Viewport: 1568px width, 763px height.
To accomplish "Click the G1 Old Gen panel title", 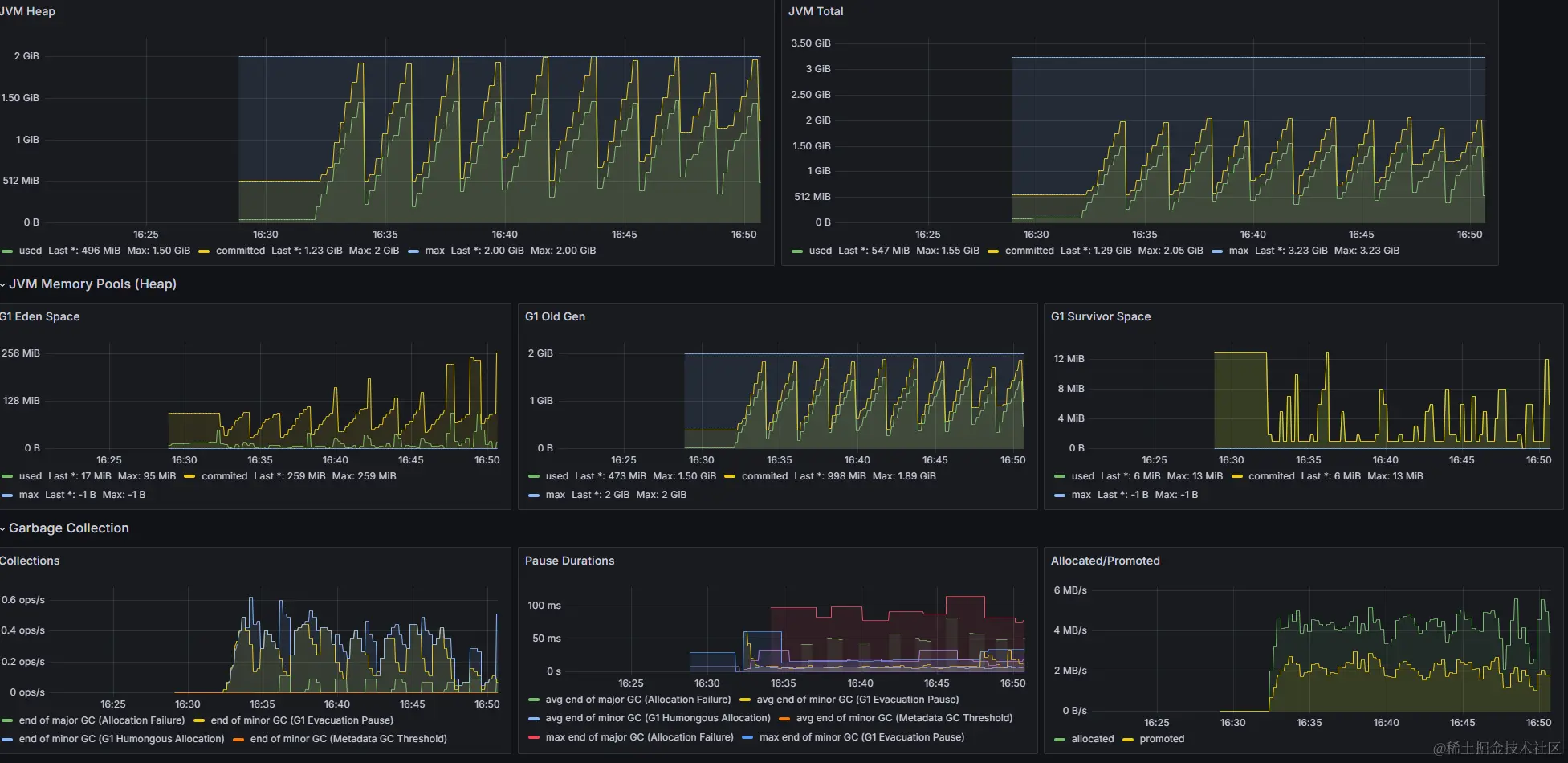I will [555, 316].
